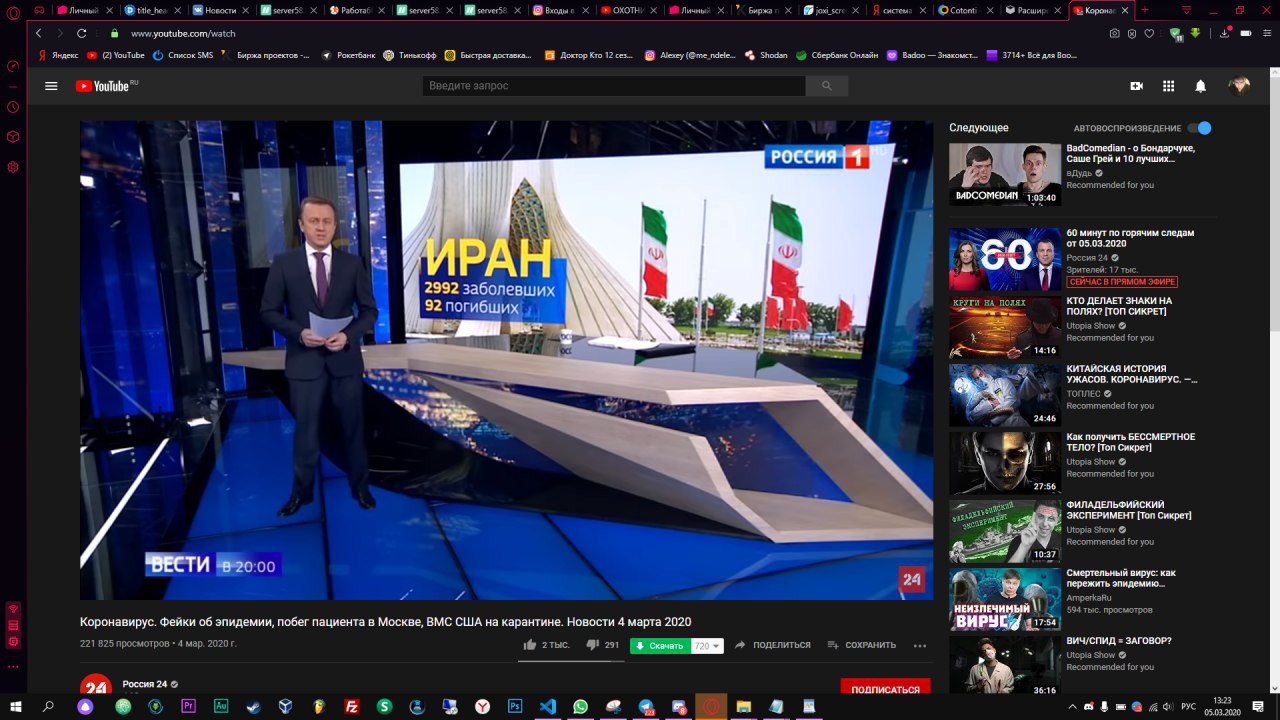Click the green Скачать button

[x=660, y=646]
